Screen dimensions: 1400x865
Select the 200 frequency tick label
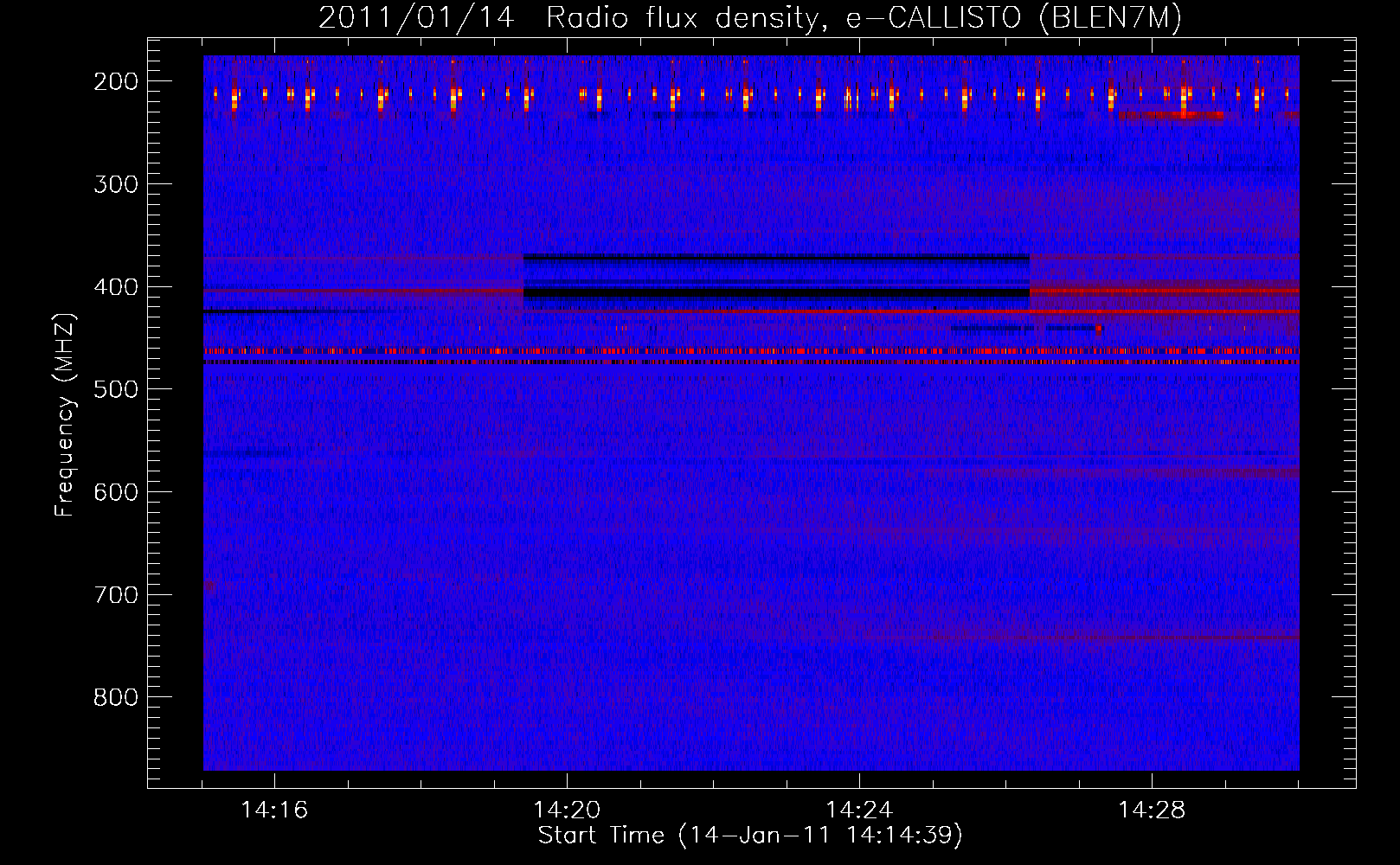pos(116,81)
